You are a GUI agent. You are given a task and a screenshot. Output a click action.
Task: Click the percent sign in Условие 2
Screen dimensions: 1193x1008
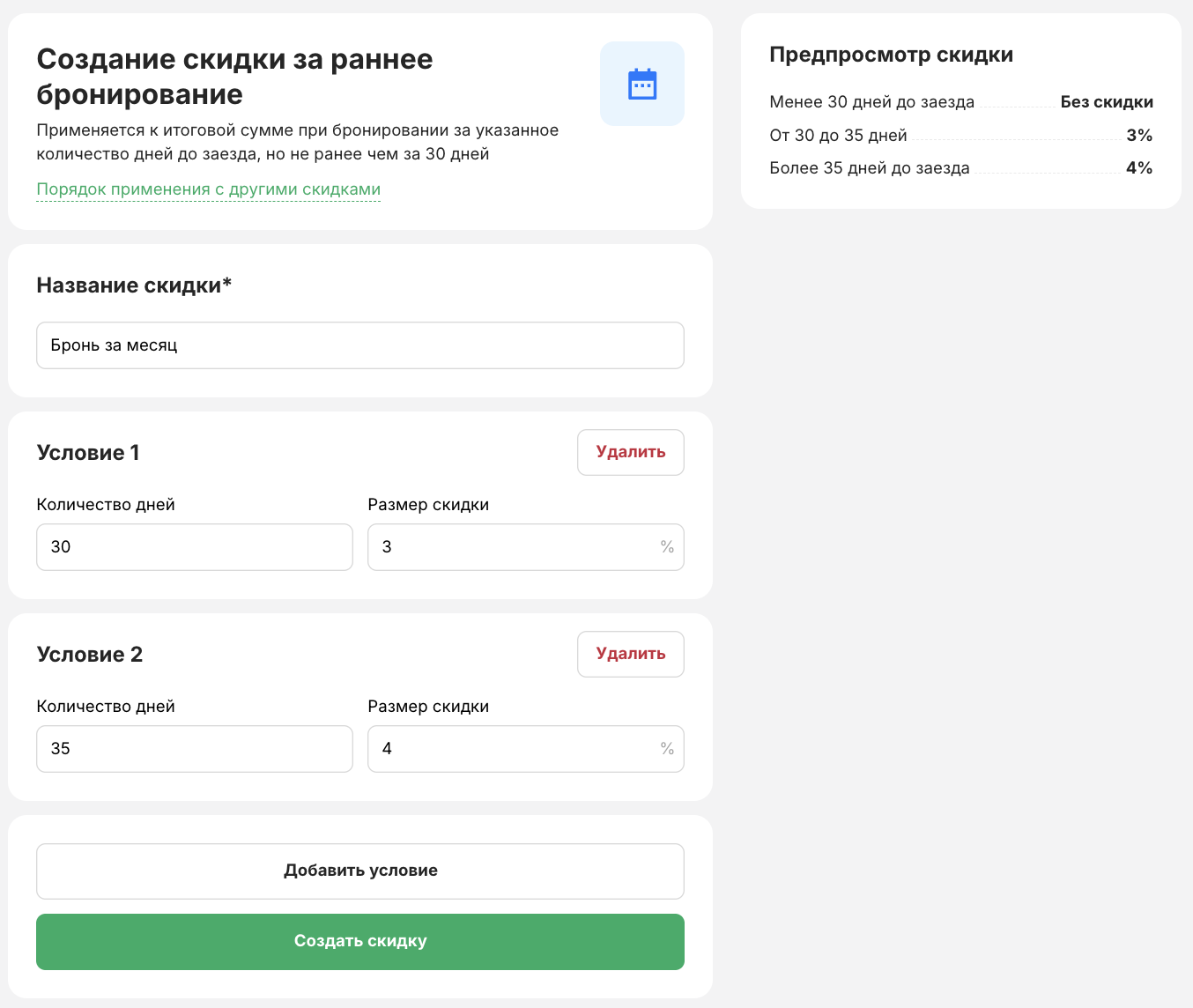[667, 749]
